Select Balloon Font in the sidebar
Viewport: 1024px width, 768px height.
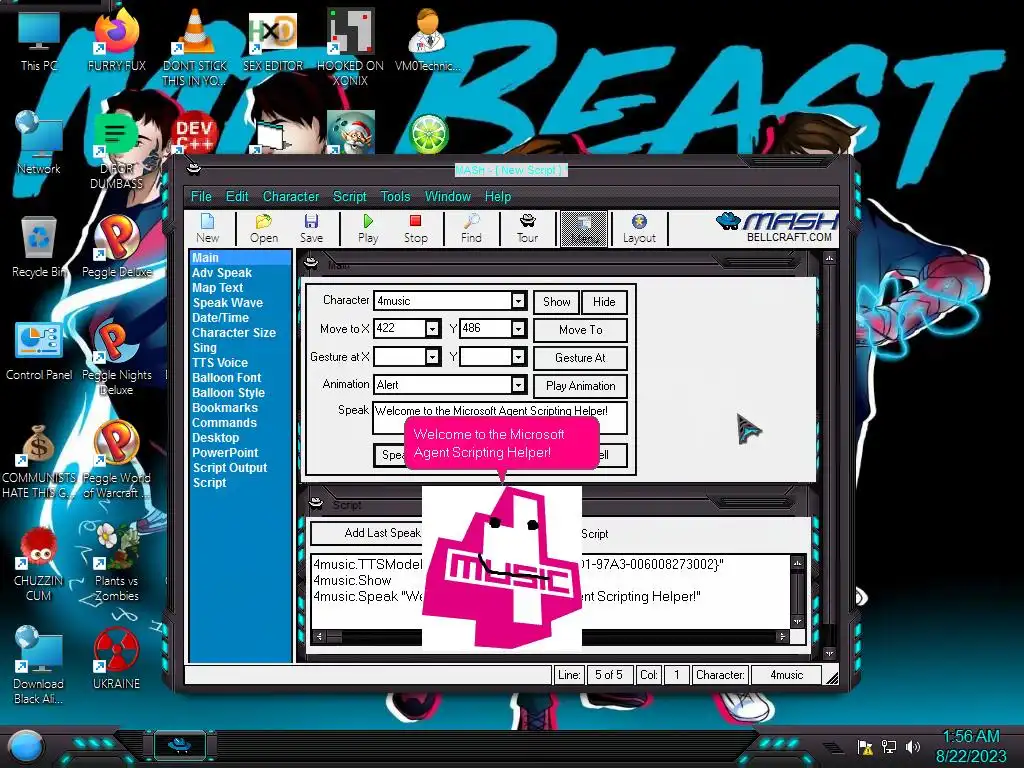226,378
